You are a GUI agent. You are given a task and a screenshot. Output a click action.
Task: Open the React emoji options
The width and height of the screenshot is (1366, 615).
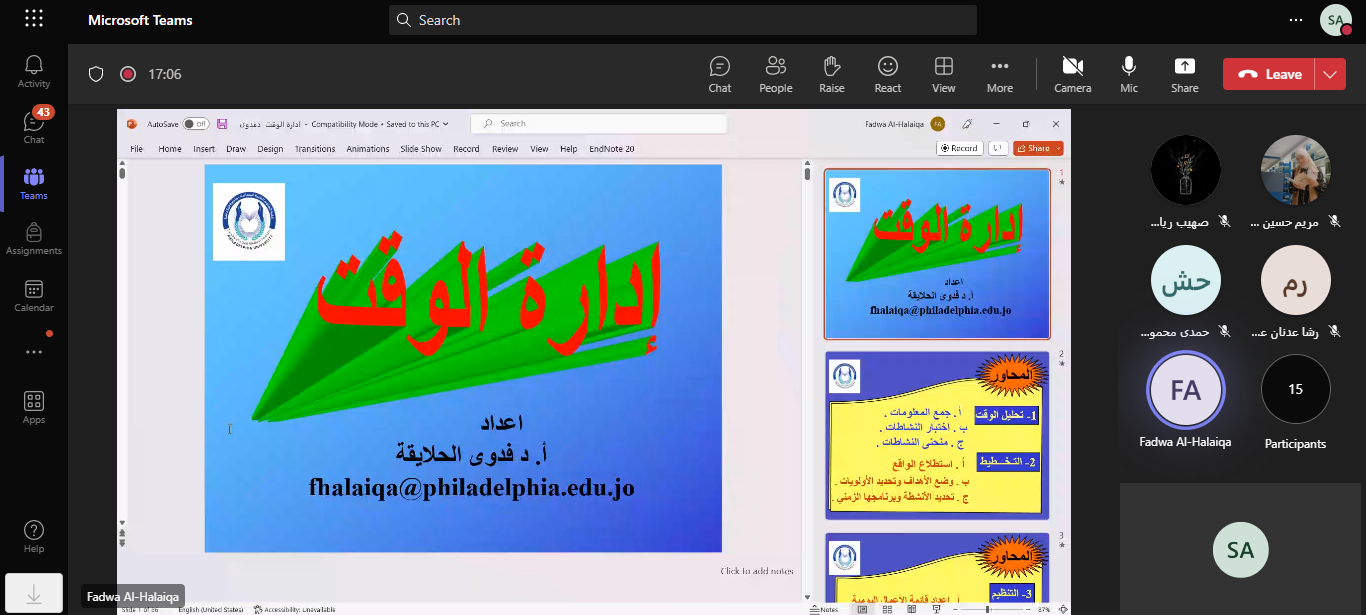[x=888, y=74]
